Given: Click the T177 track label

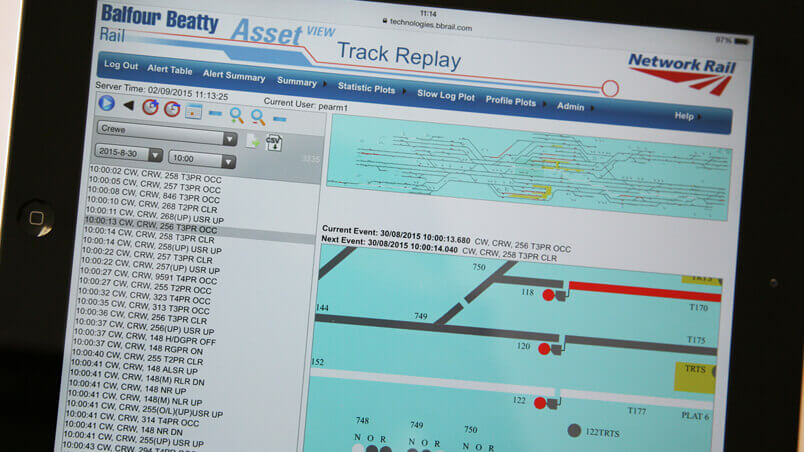Looking at the screenshot, I should pos(637,410).
